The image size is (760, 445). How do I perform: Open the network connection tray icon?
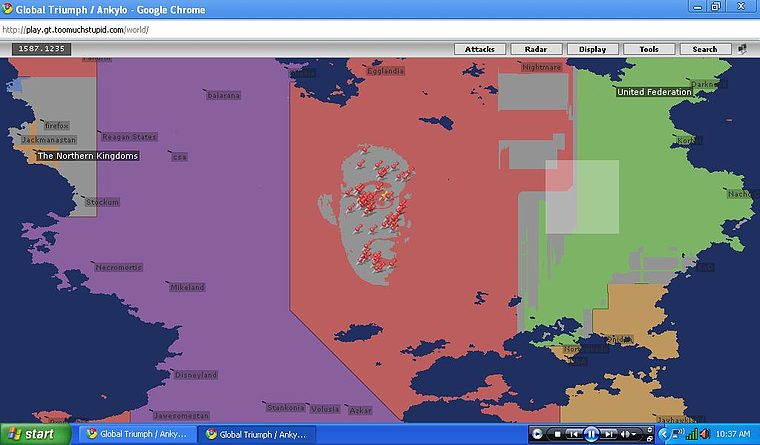(x=677, y=434)
